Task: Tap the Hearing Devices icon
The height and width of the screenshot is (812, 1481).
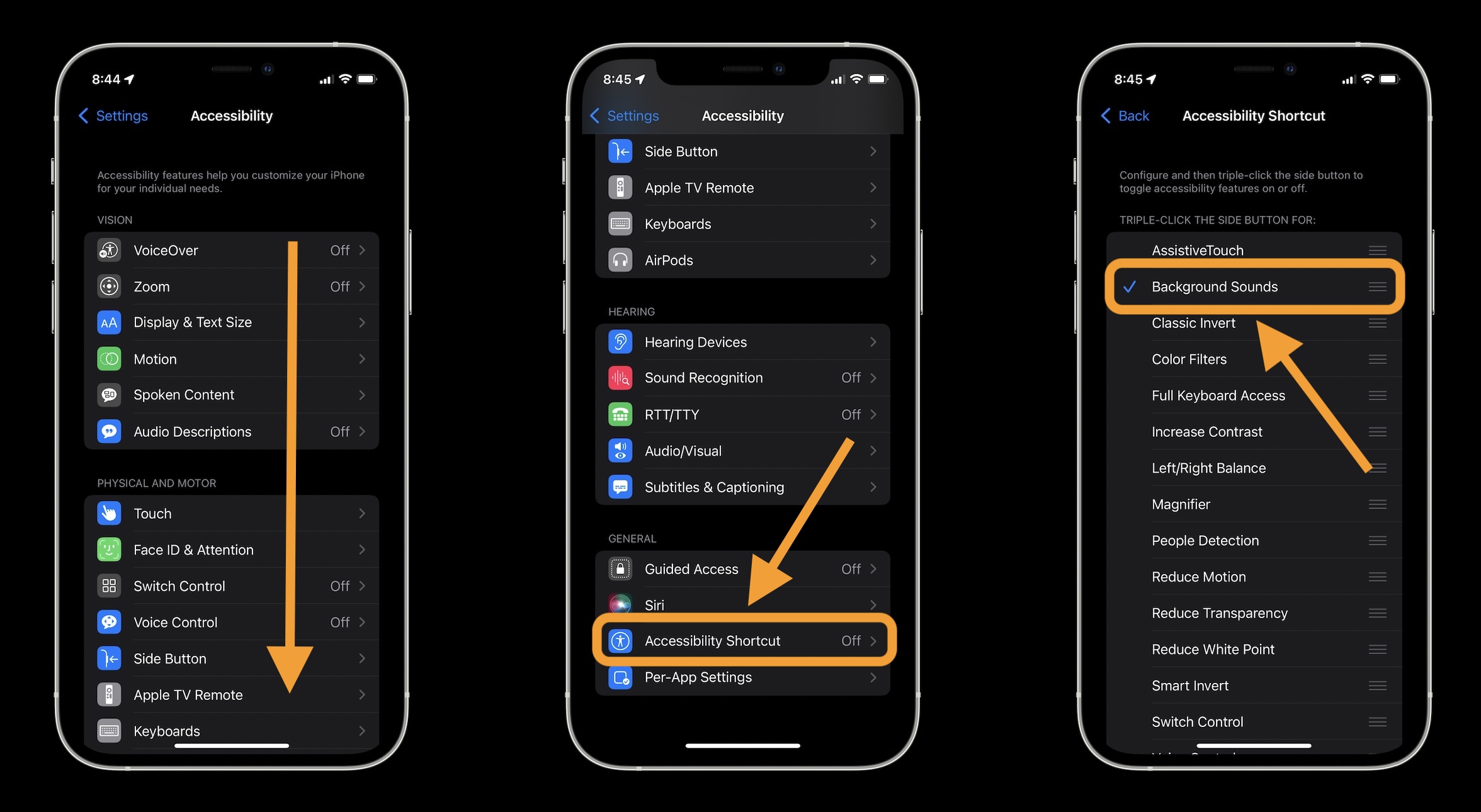Action: pos(620,341)
